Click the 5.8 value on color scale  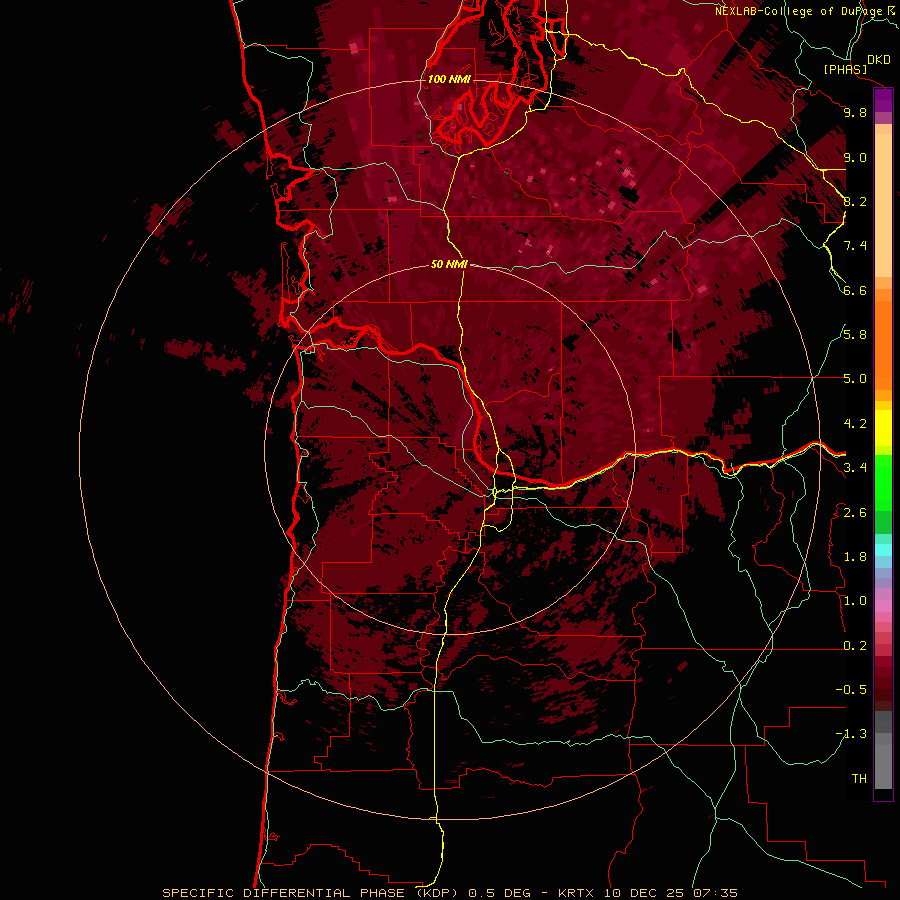pos(855,335)
